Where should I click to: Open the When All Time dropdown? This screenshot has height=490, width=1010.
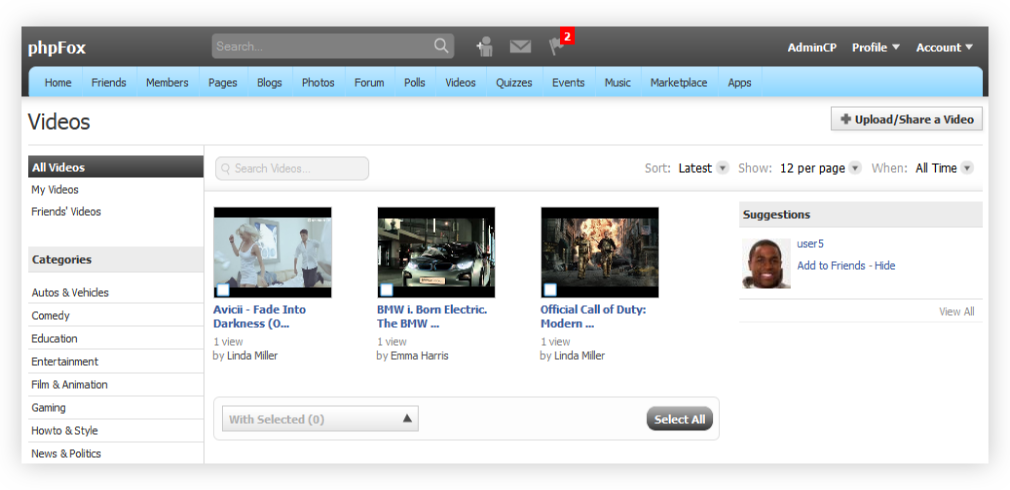(x=944, y=168)
